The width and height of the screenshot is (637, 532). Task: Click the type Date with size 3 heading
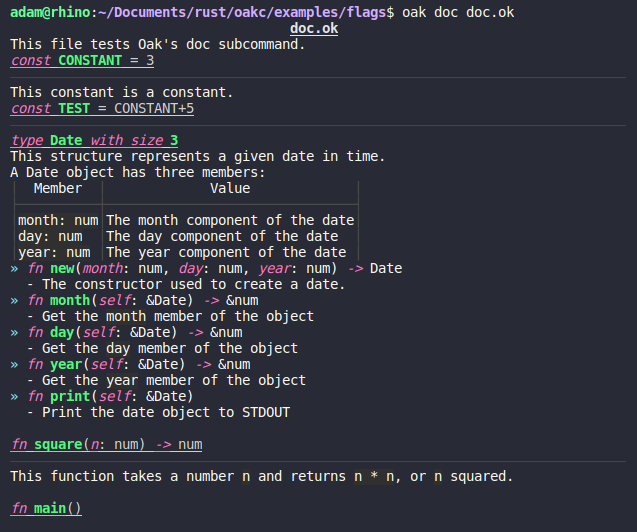(94, 140)
